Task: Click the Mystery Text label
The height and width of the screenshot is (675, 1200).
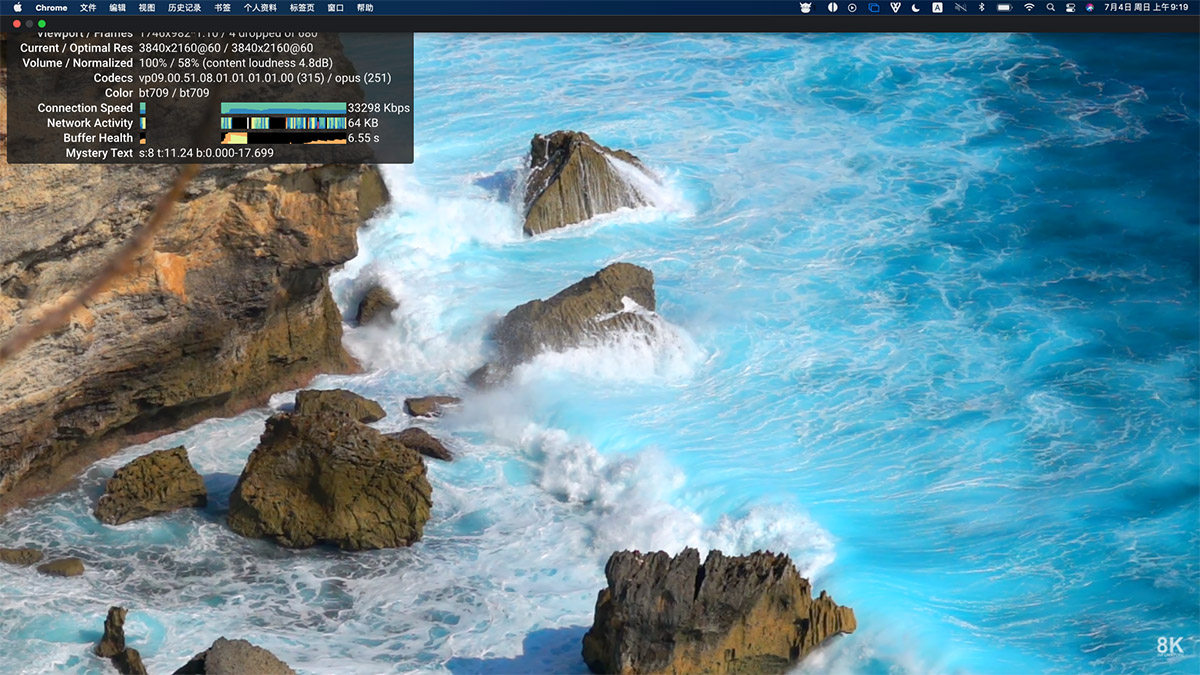Action: pos(99,153)
